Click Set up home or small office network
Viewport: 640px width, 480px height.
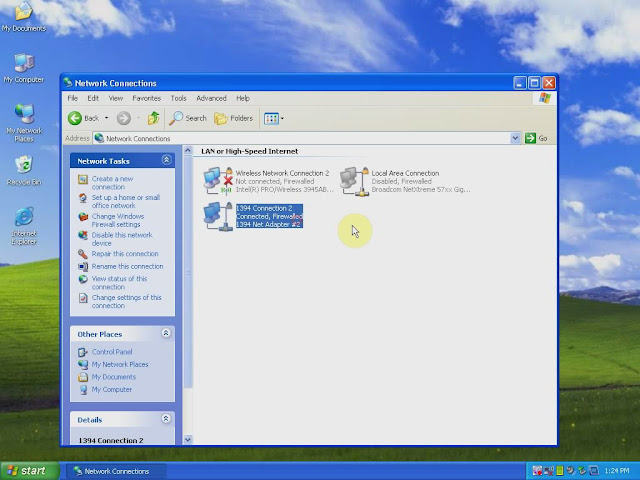(126, 202)
